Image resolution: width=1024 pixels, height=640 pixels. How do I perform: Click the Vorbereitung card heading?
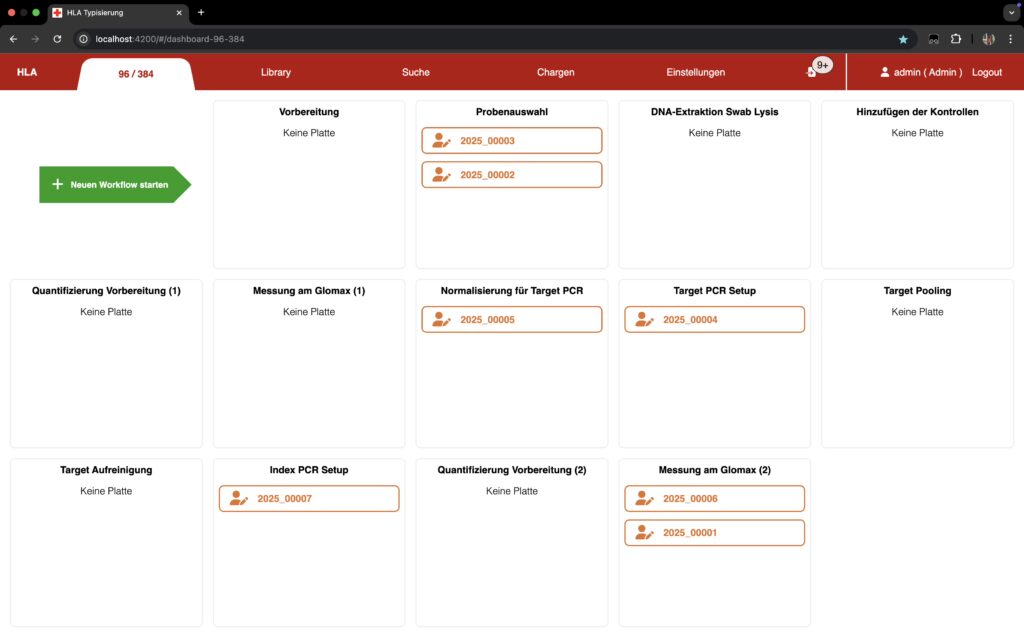[309, 112]
